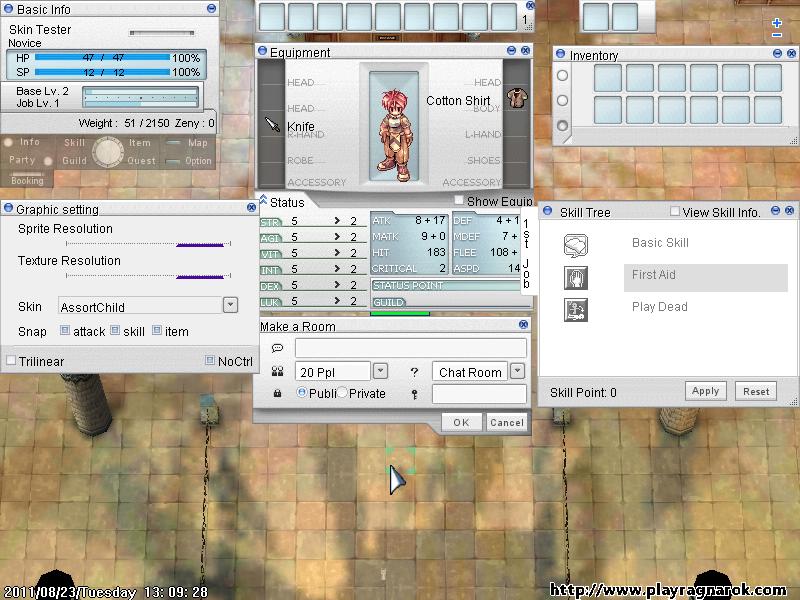This screenshot has height=600, width=800.
Task: Select the First Aid skill row
Action: [706, 278]
